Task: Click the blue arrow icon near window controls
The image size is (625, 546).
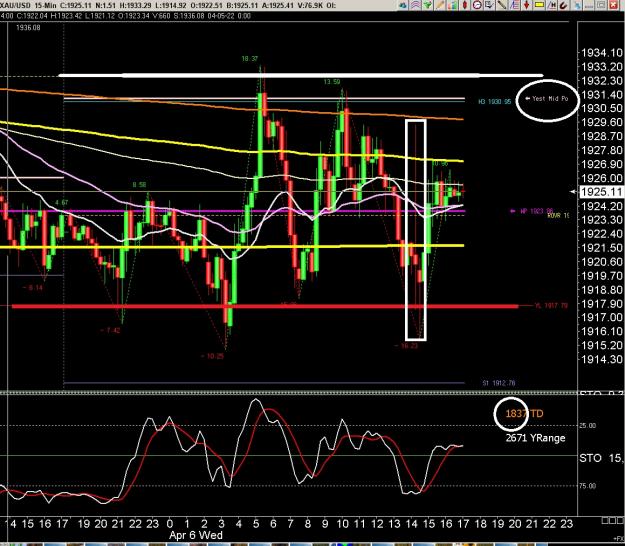Action: (x=577, y=5)
